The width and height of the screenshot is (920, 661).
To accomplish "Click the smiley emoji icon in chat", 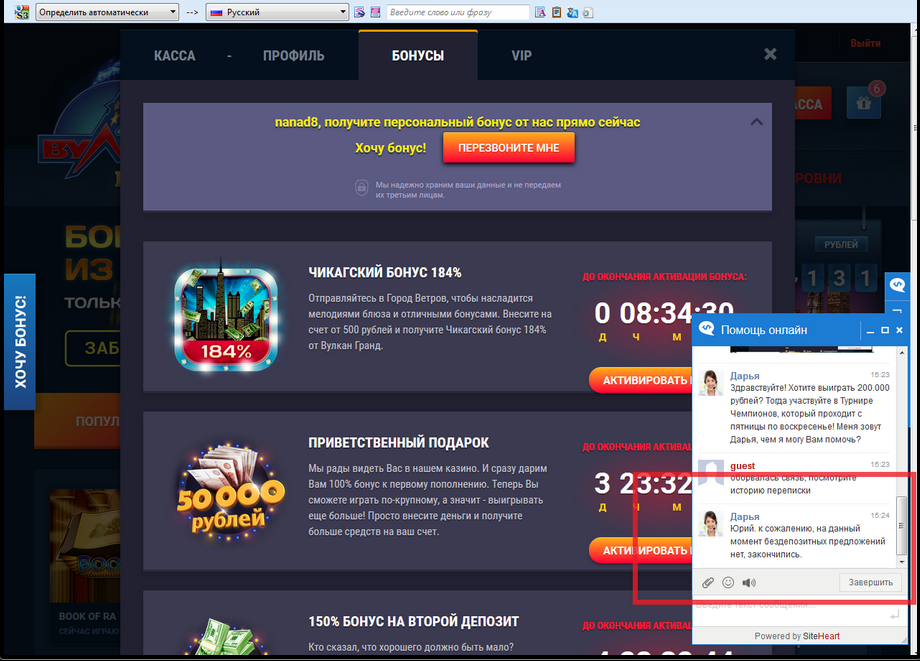I will (x=728, y=582).
